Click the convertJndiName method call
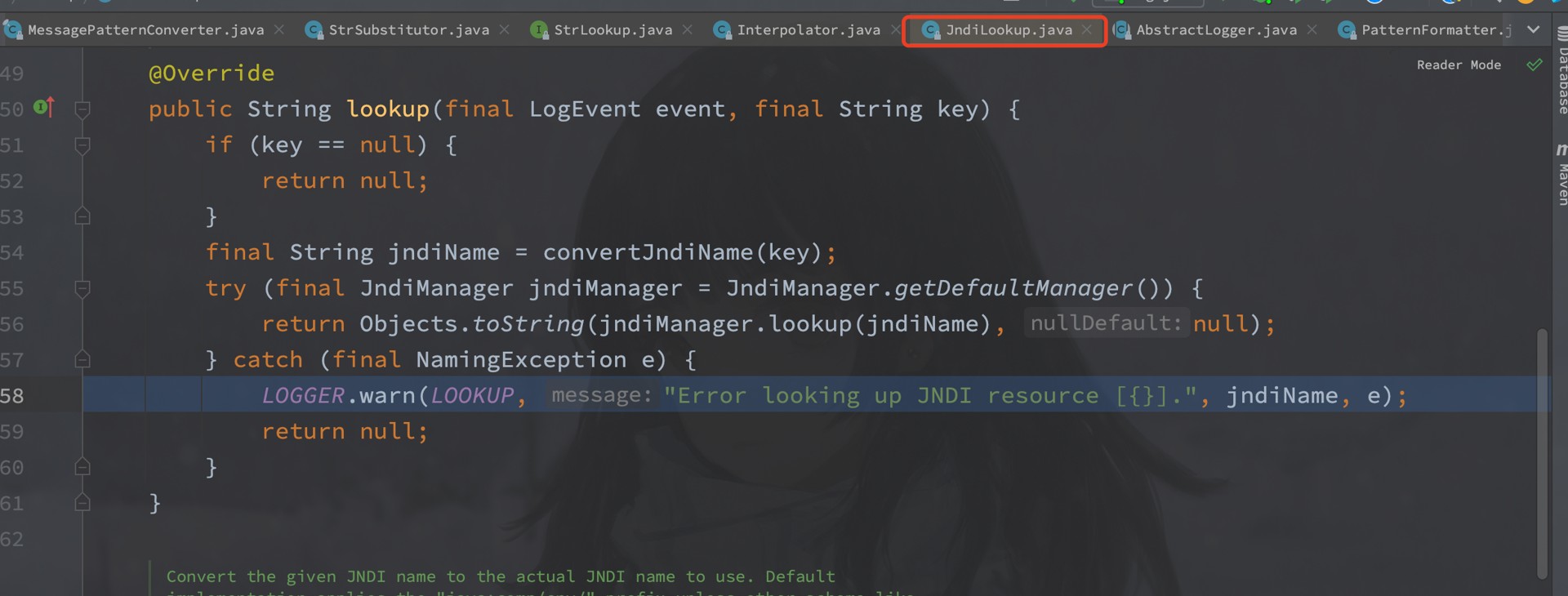 (x=648, y=252)
